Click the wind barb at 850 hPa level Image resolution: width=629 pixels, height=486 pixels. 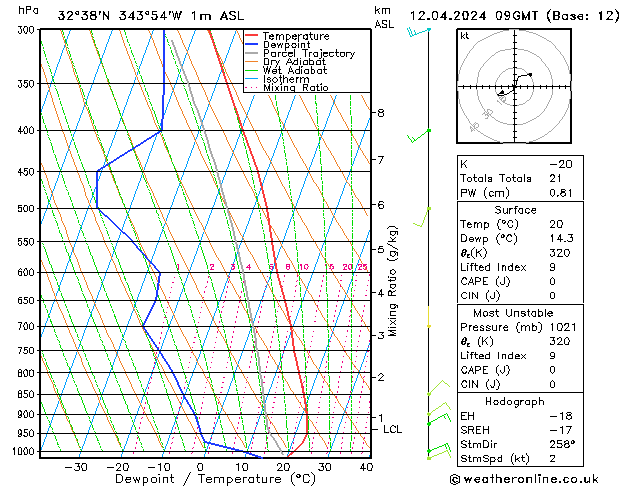439,387
